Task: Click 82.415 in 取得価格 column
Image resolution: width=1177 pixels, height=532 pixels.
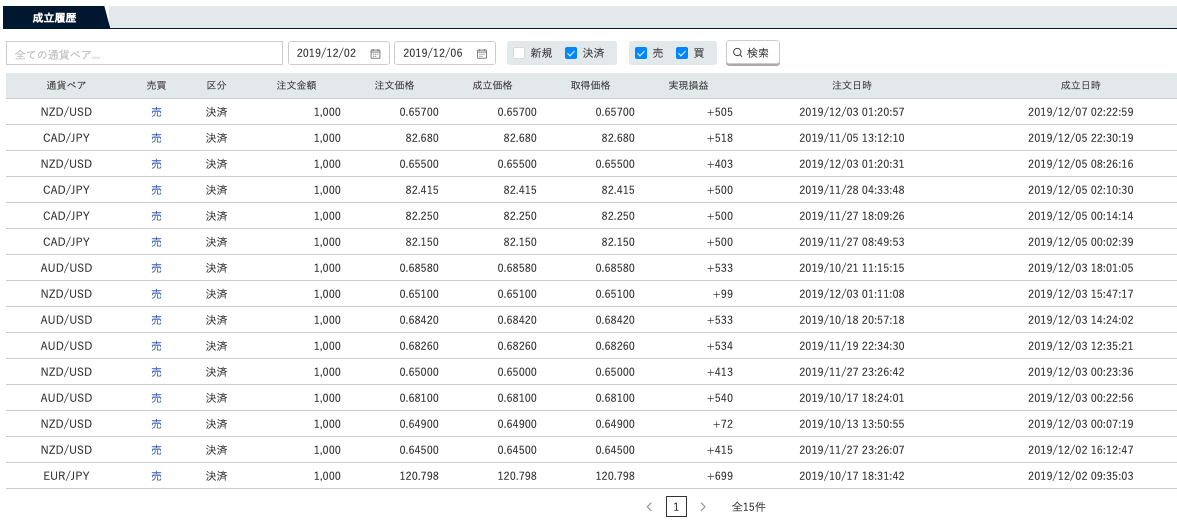Action: 618,190
